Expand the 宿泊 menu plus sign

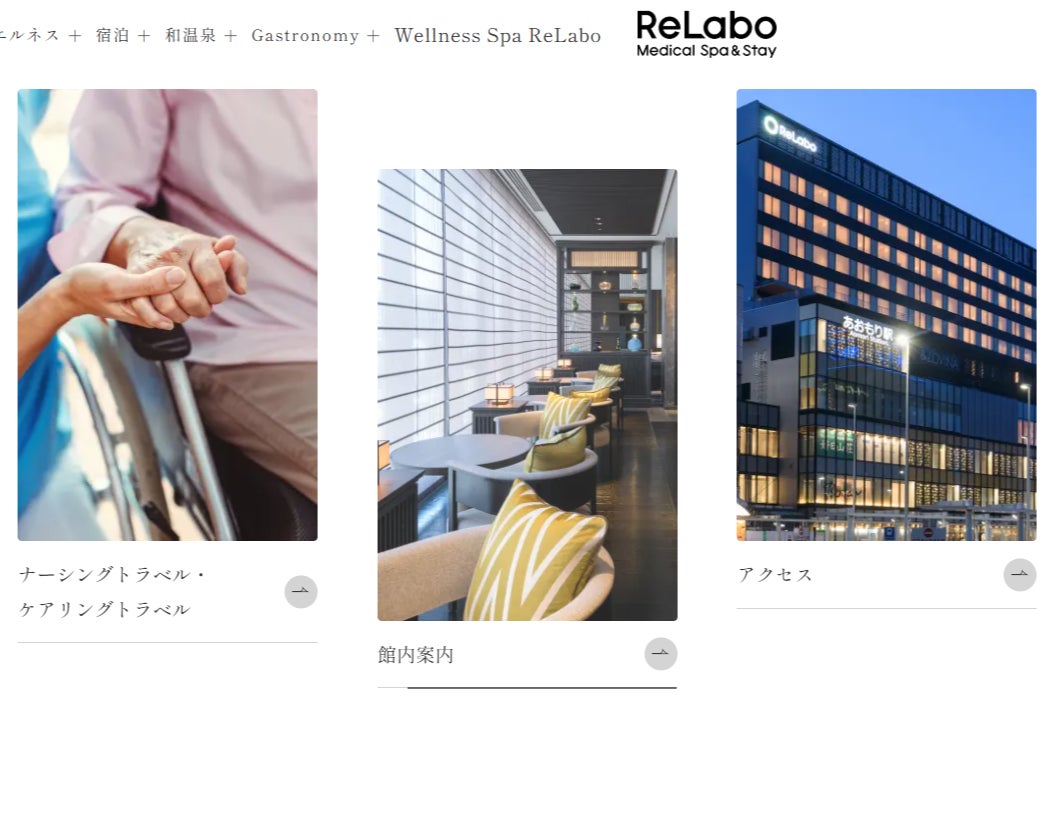(143, 36)
